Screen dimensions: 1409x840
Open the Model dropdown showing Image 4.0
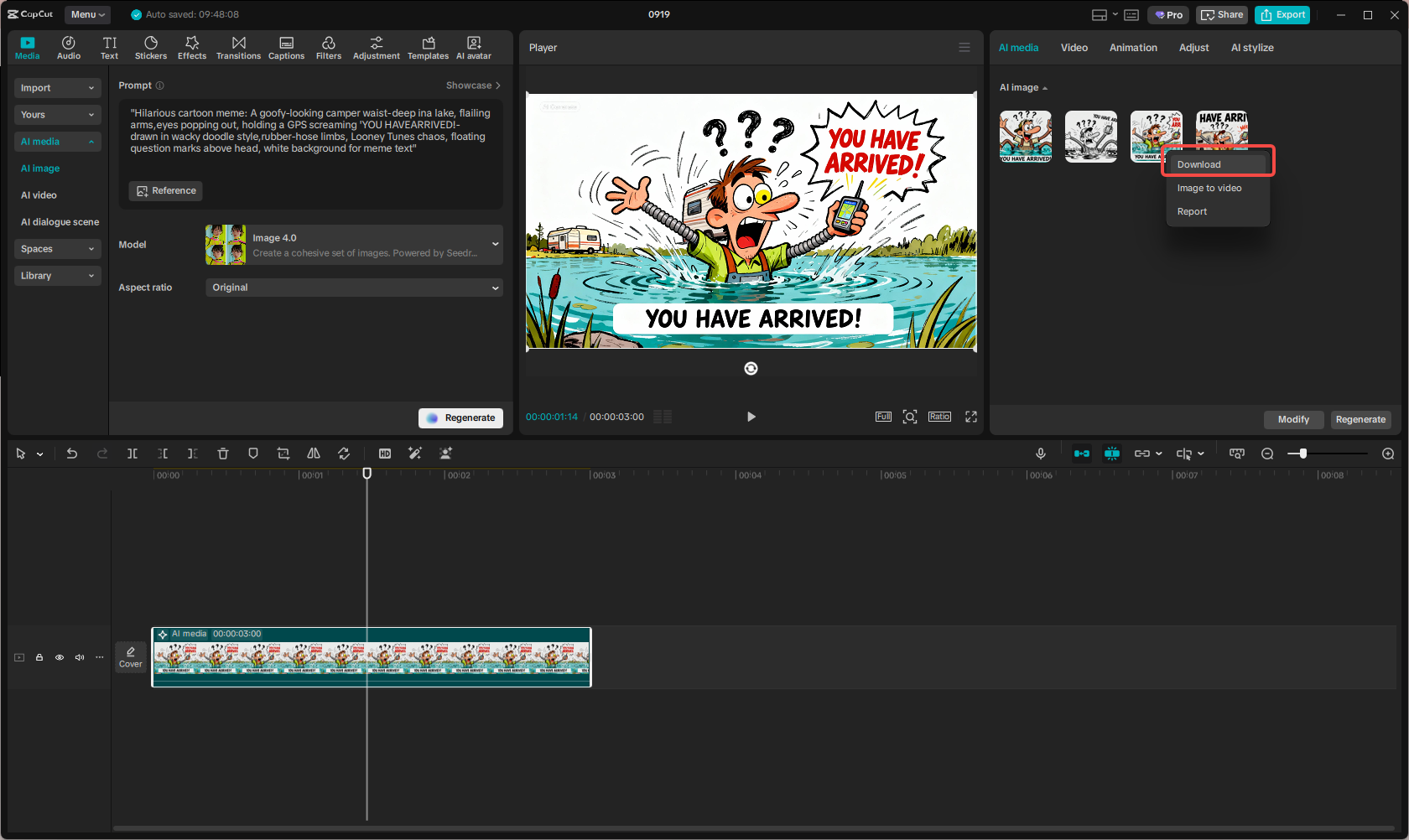click(354, 244)
